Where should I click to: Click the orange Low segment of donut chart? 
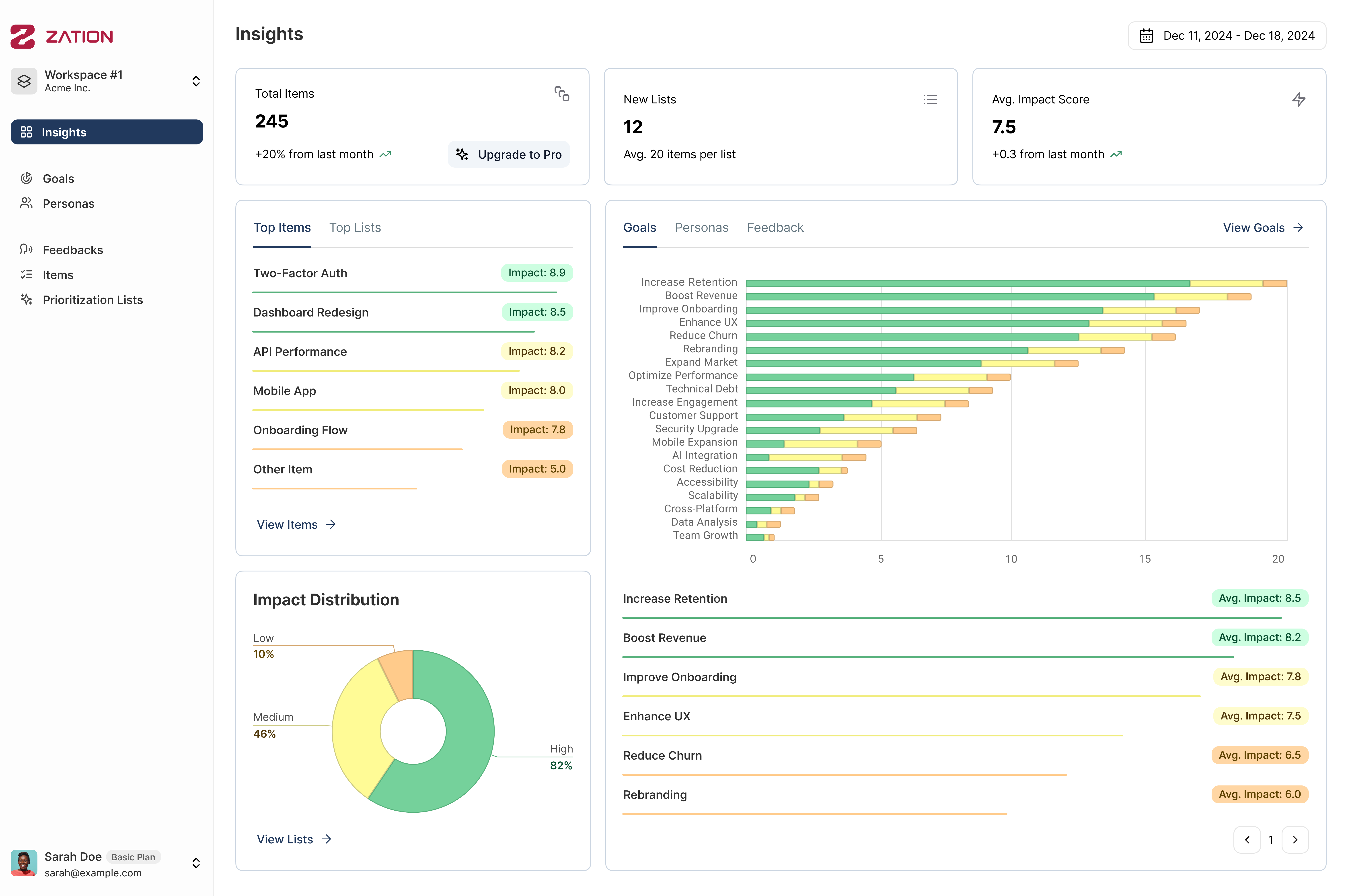click(399, 674)
